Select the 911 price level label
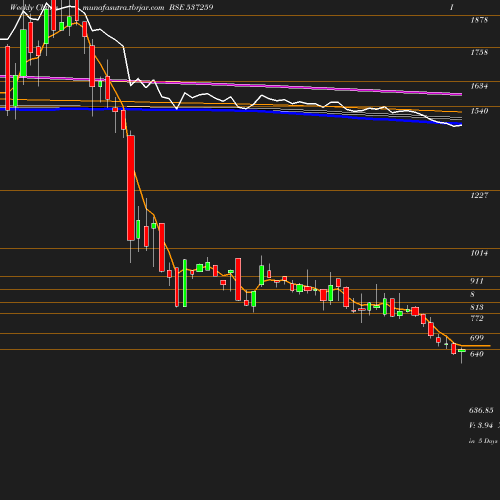 point(477,281)
